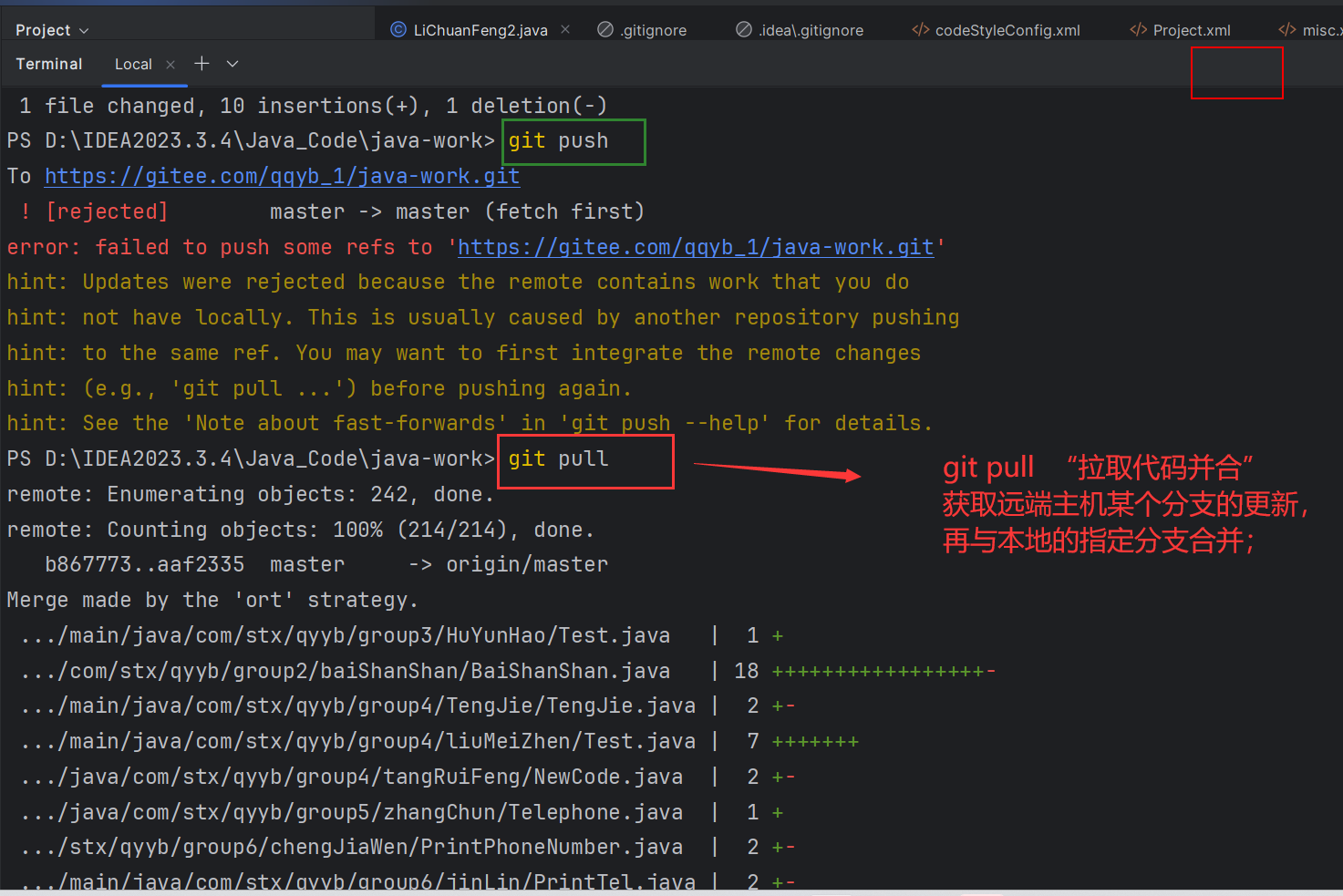Expand the terminal session options chevron
1343x896 pixels.
232,64
